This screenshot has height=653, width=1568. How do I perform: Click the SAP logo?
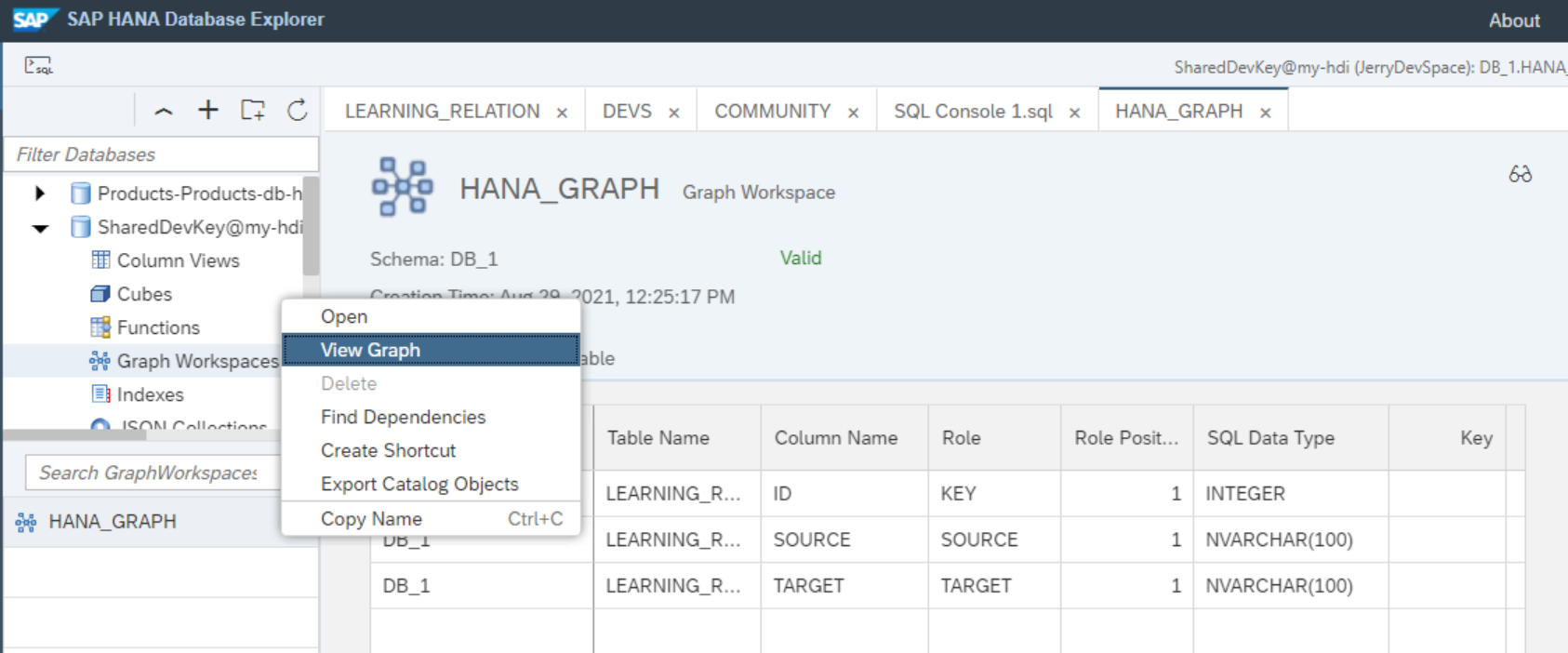pos(34,20)
